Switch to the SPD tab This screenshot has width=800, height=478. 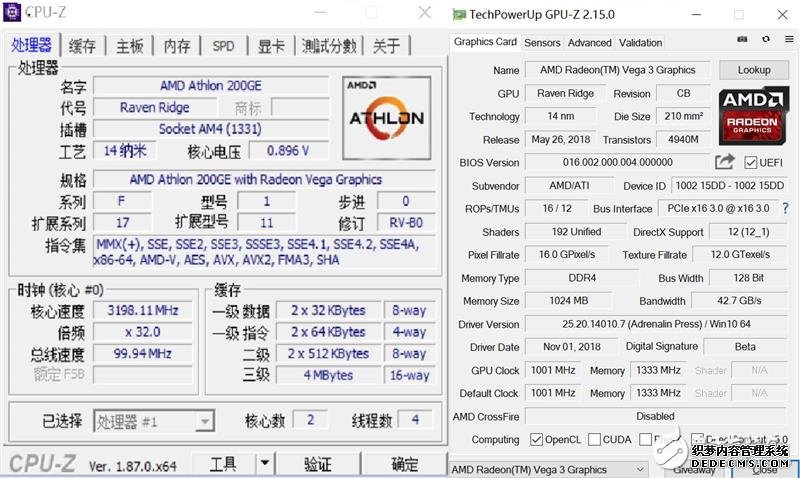coord(223,46)
